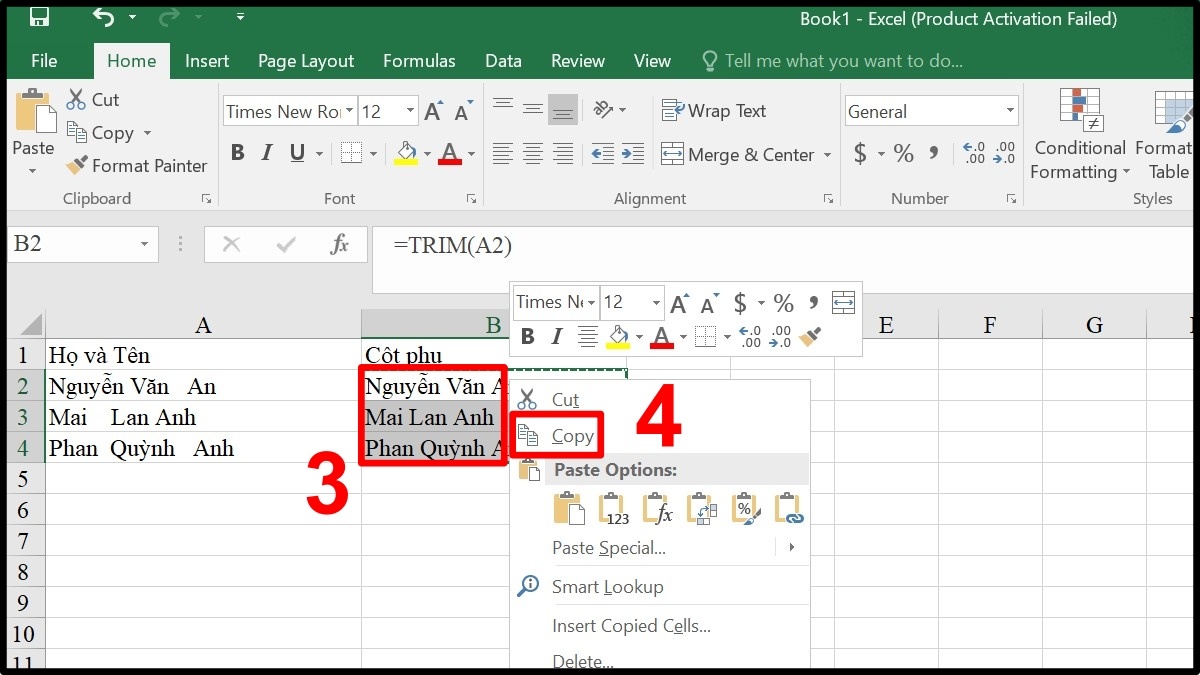Click the Paste Formulas (fx) option icon
Screen dimensions: 1200x675
click(x=657, y=509)
